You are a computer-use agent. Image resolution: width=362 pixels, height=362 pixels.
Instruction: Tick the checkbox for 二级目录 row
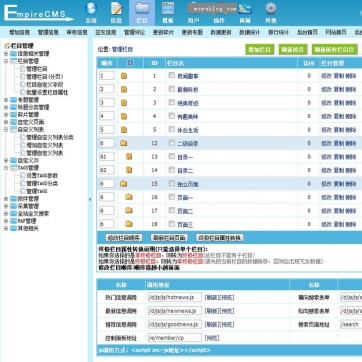click(x=171, y=143)
